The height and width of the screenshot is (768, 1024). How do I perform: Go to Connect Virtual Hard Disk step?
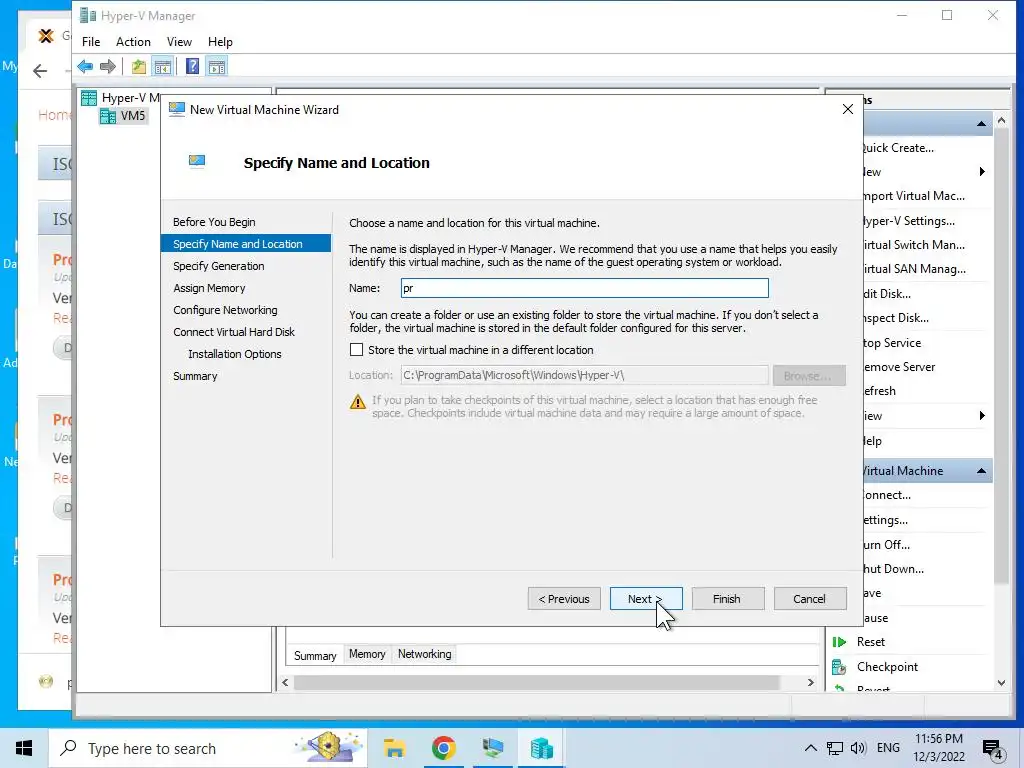click(x=234, y=332)
